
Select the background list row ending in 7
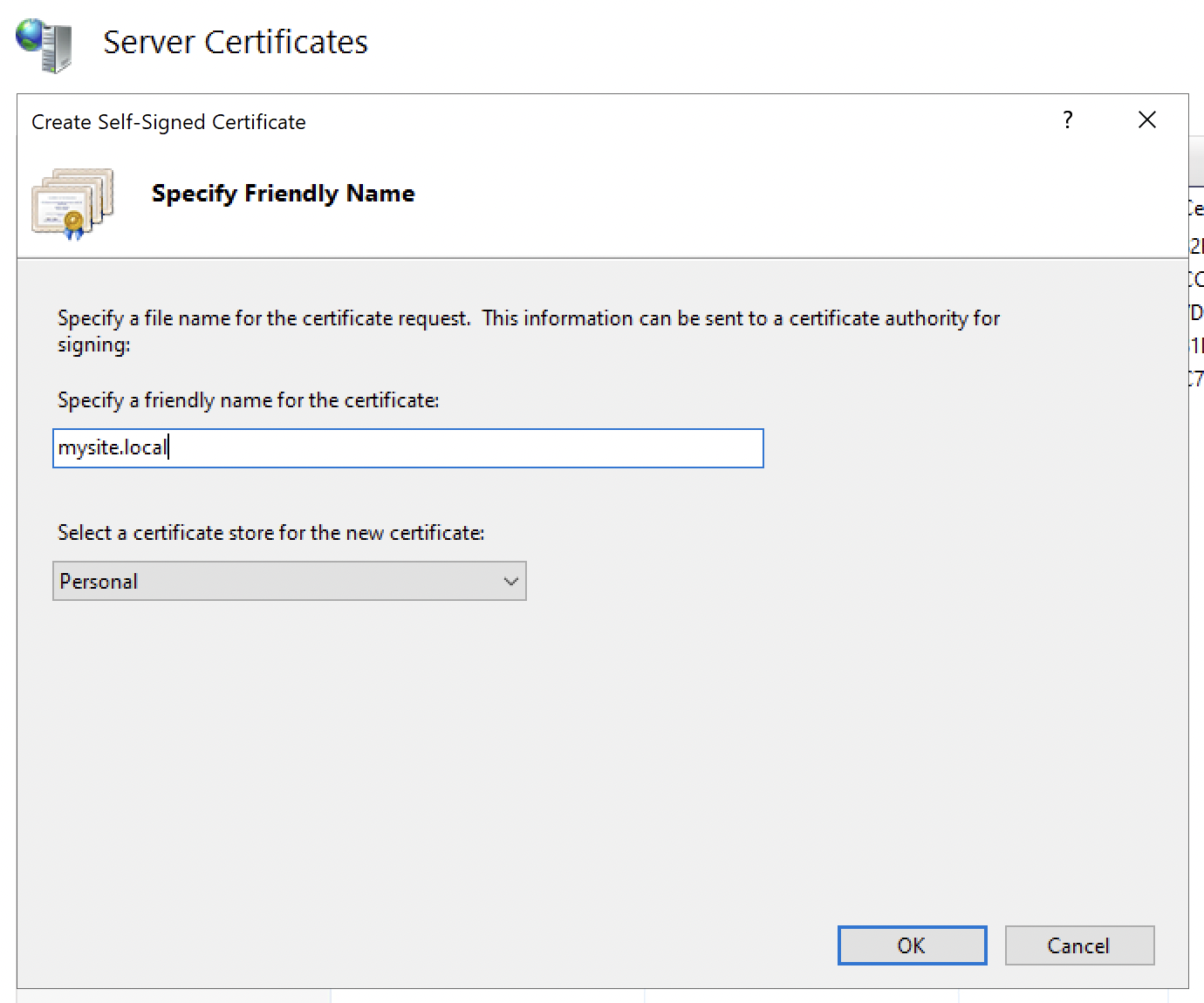click(1196, 379)
